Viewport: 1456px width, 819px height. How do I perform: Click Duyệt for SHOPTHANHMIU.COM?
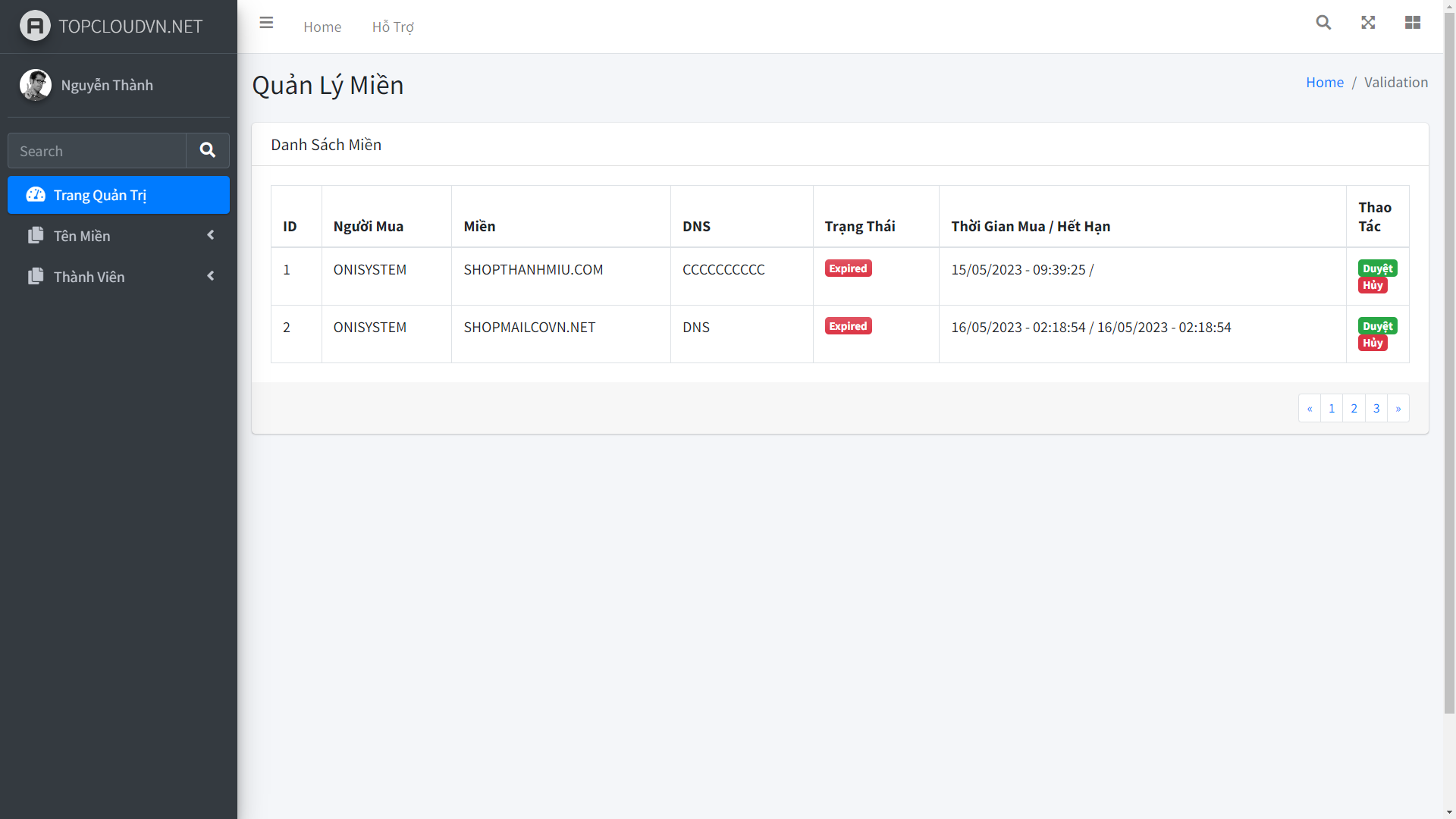point(1377,268)
